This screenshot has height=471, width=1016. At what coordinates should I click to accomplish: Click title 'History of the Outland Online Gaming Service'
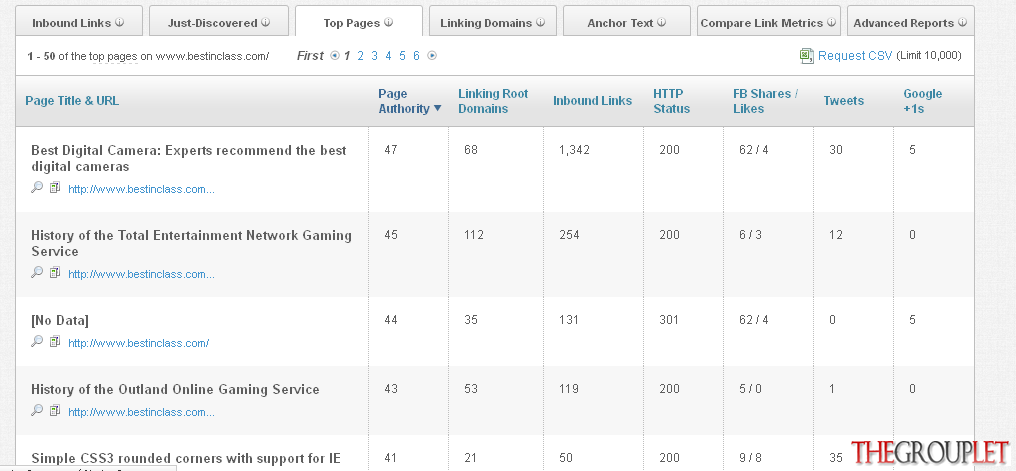[175, 389]
